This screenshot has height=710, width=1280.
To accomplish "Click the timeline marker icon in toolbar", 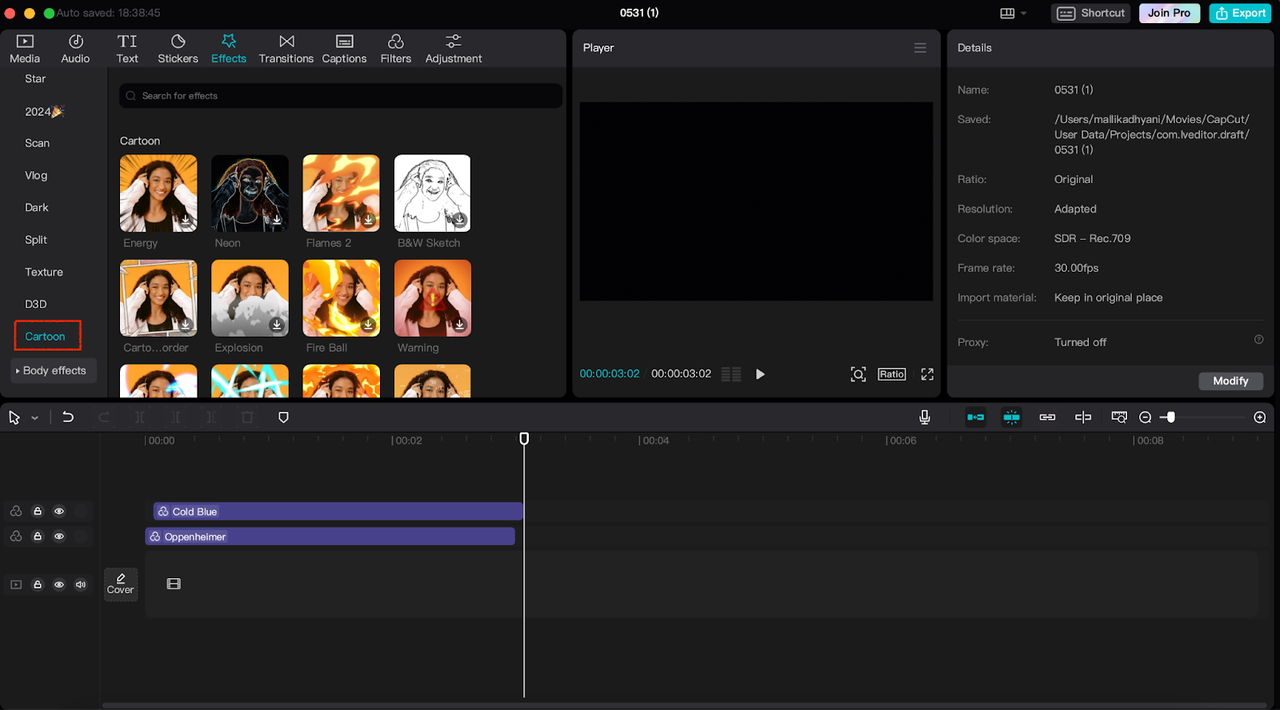I will tap(283, 417).
